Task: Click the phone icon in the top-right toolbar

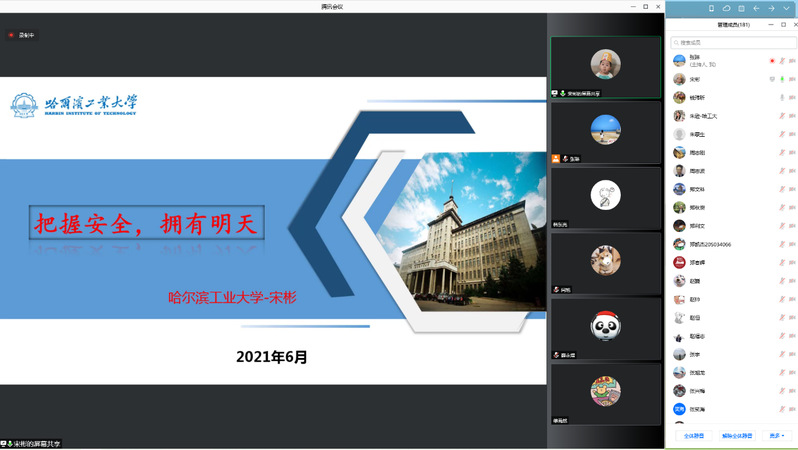Action: 711,8
